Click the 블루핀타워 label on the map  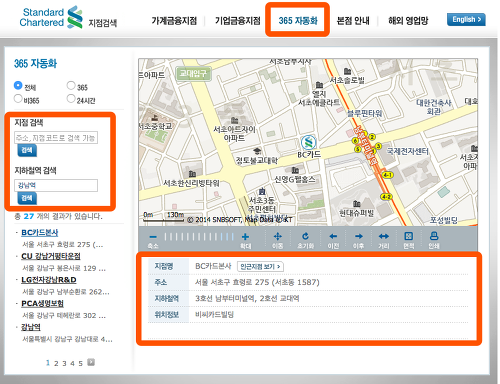point(364,113)
